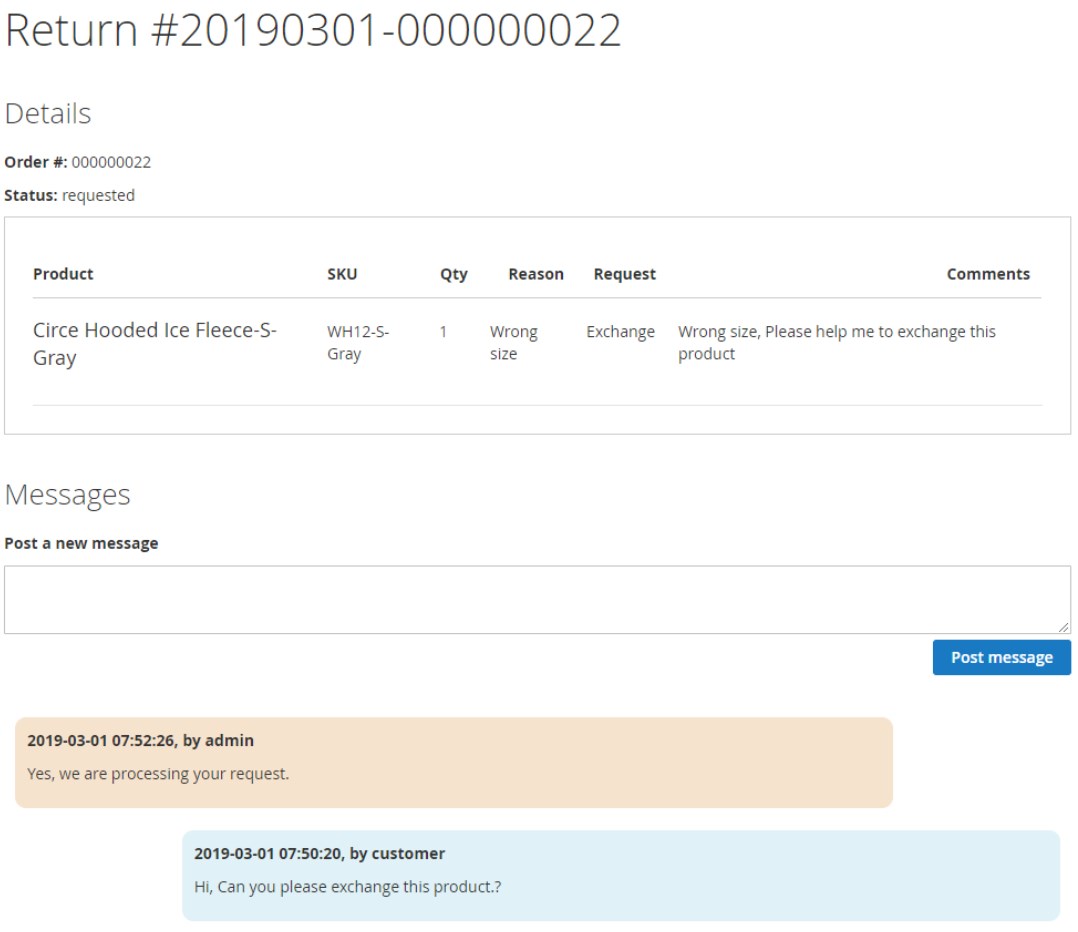The width and height of the screenshot is (1078, 932).
Task: Click the admin message bubble text
Action: (x=158, y=773)
